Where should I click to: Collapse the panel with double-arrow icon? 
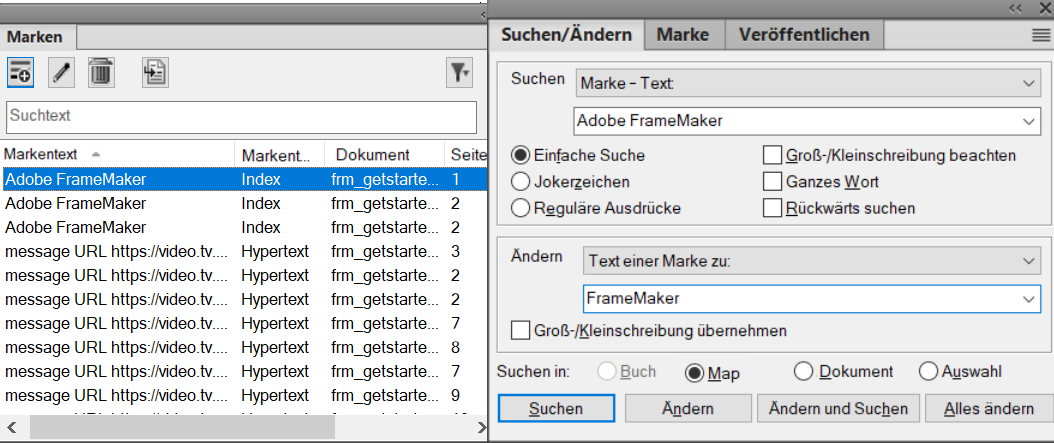pyautogui.click(x=1015, y=7)
